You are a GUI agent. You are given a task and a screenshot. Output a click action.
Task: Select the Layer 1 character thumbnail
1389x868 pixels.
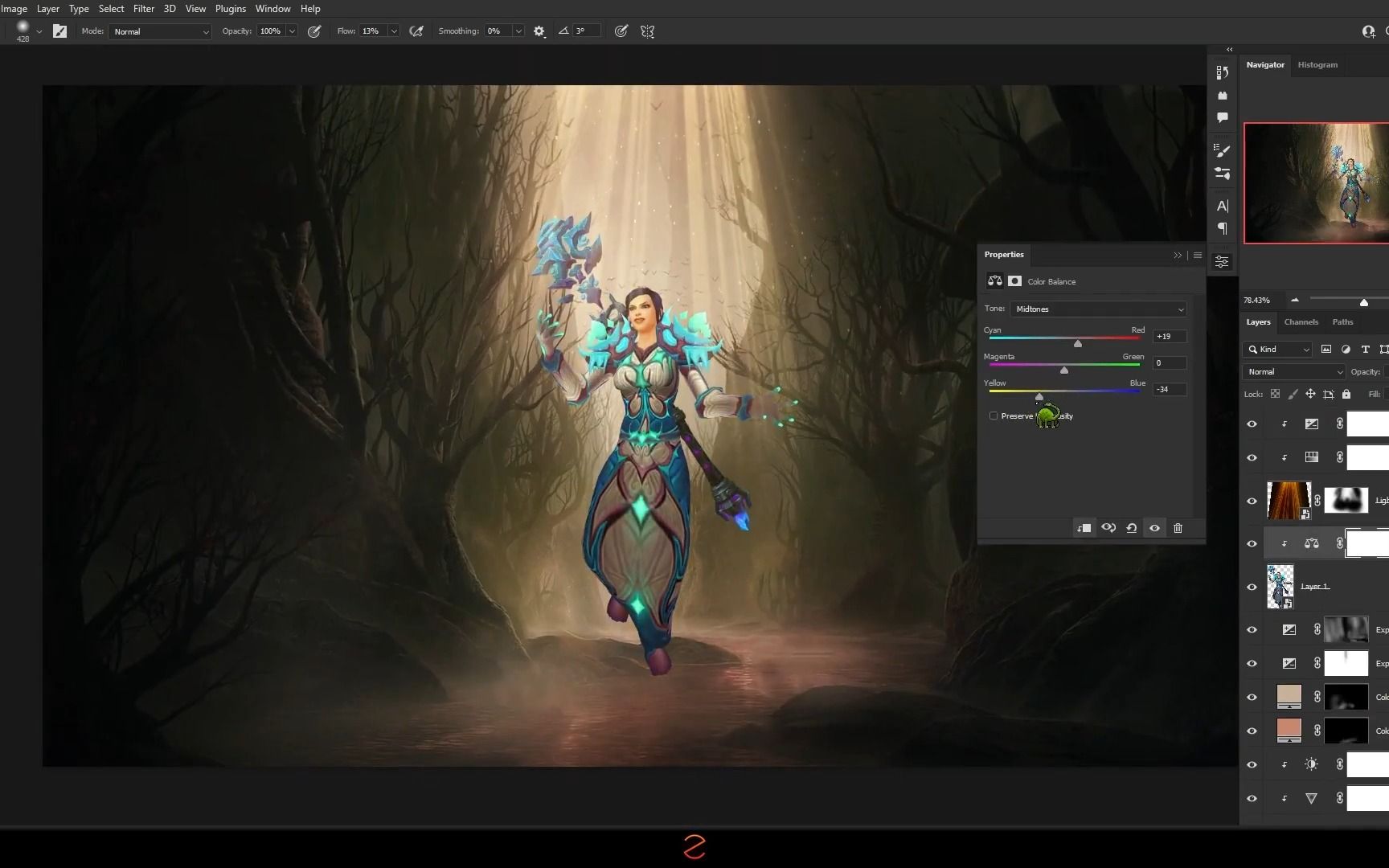point(1280,587)
